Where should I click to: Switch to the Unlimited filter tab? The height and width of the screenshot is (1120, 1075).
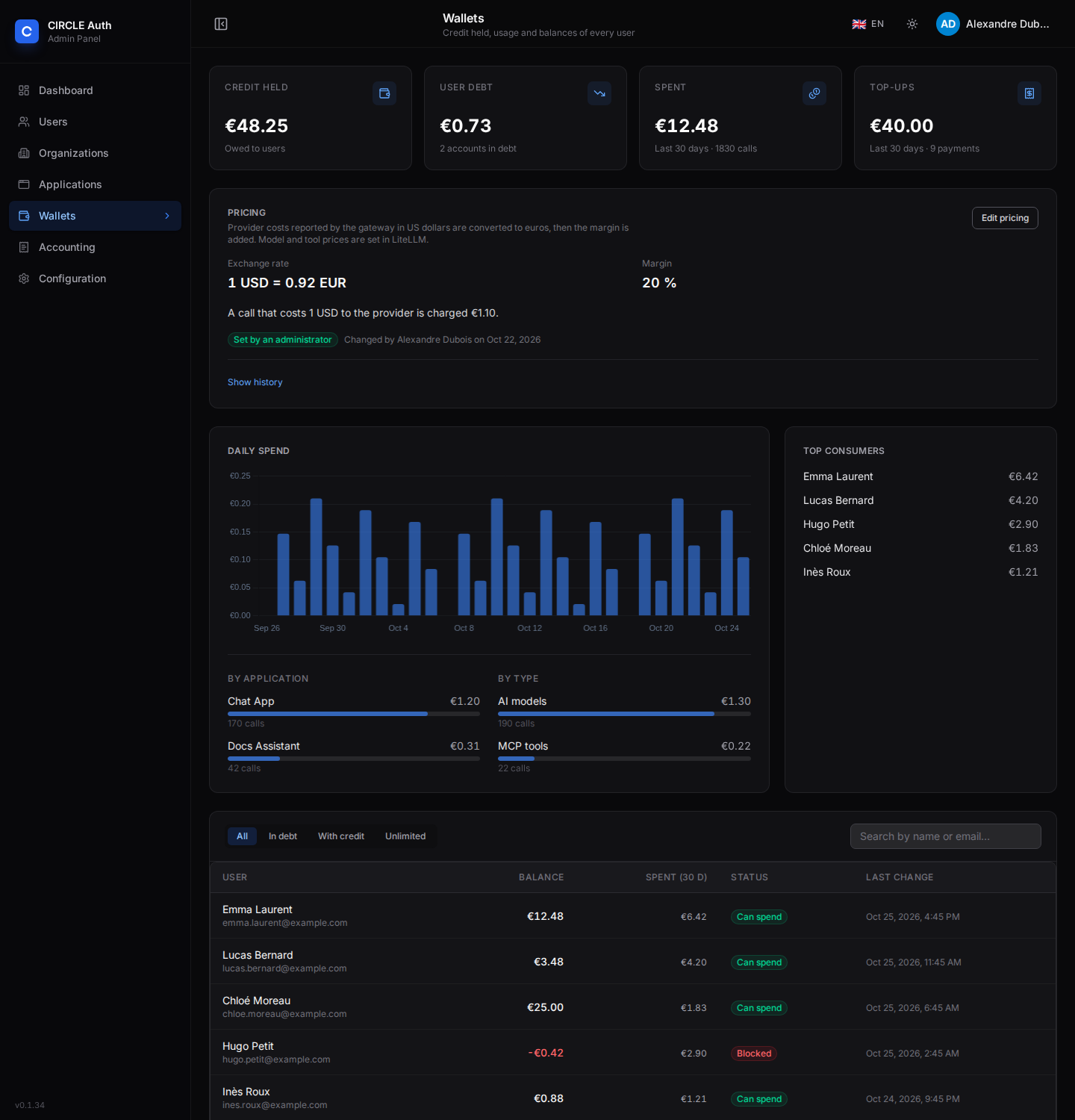pos(405,836)
